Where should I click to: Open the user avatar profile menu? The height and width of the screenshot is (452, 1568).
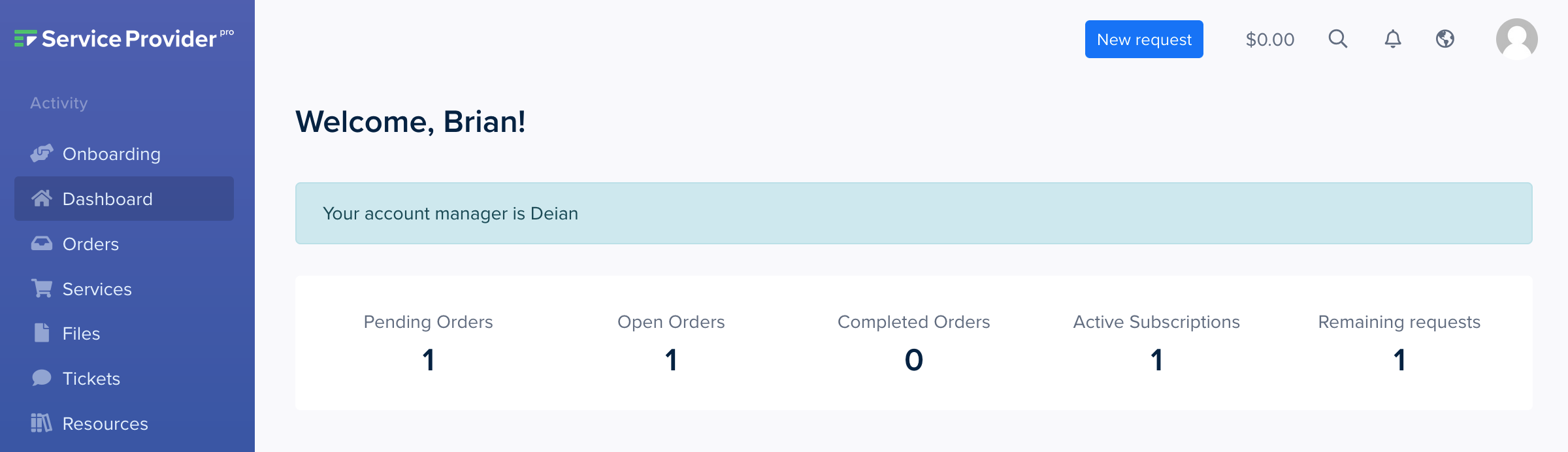coord(1517,39)
